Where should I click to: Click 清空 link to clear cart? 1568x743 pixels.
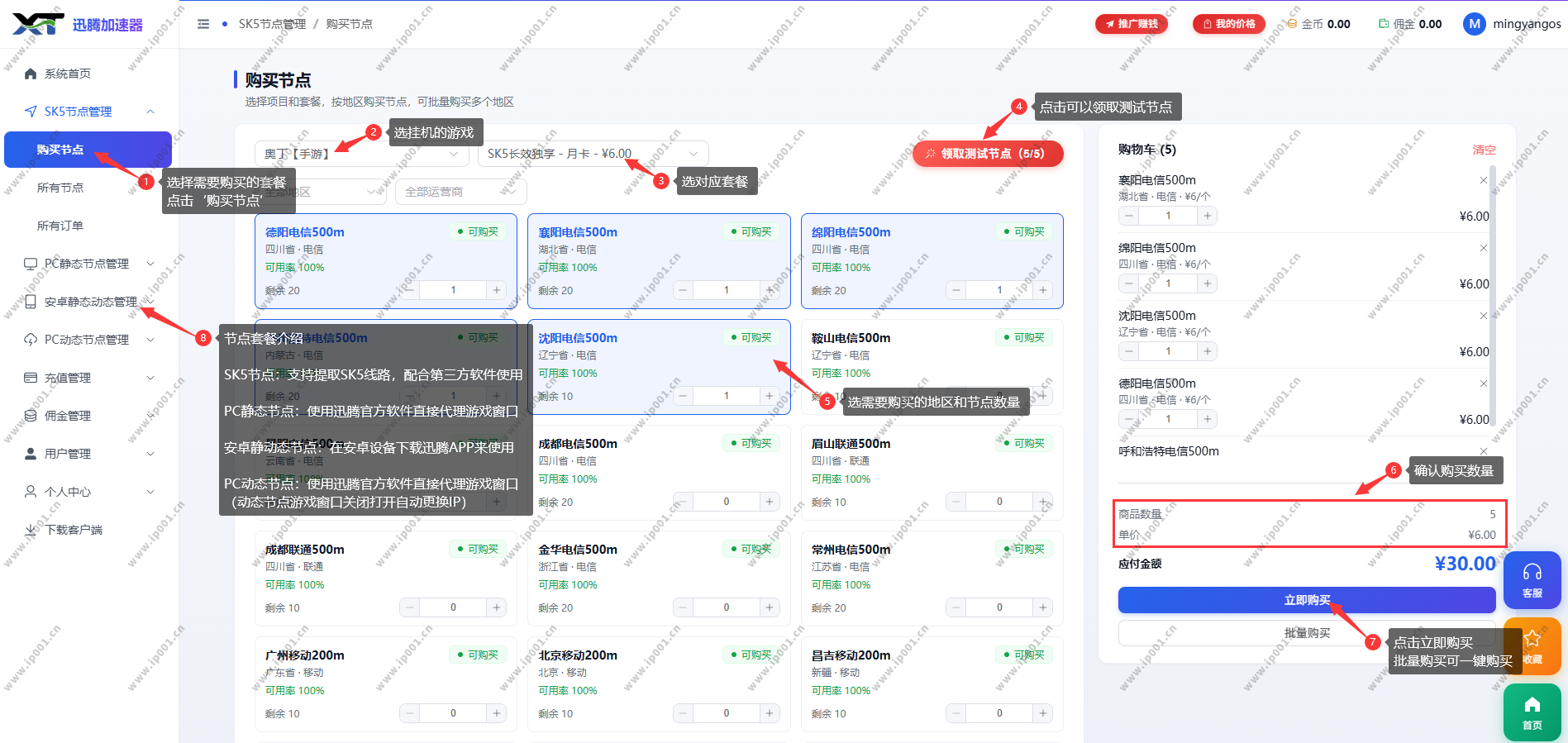pyautogui.click(x=1485, y=150)
